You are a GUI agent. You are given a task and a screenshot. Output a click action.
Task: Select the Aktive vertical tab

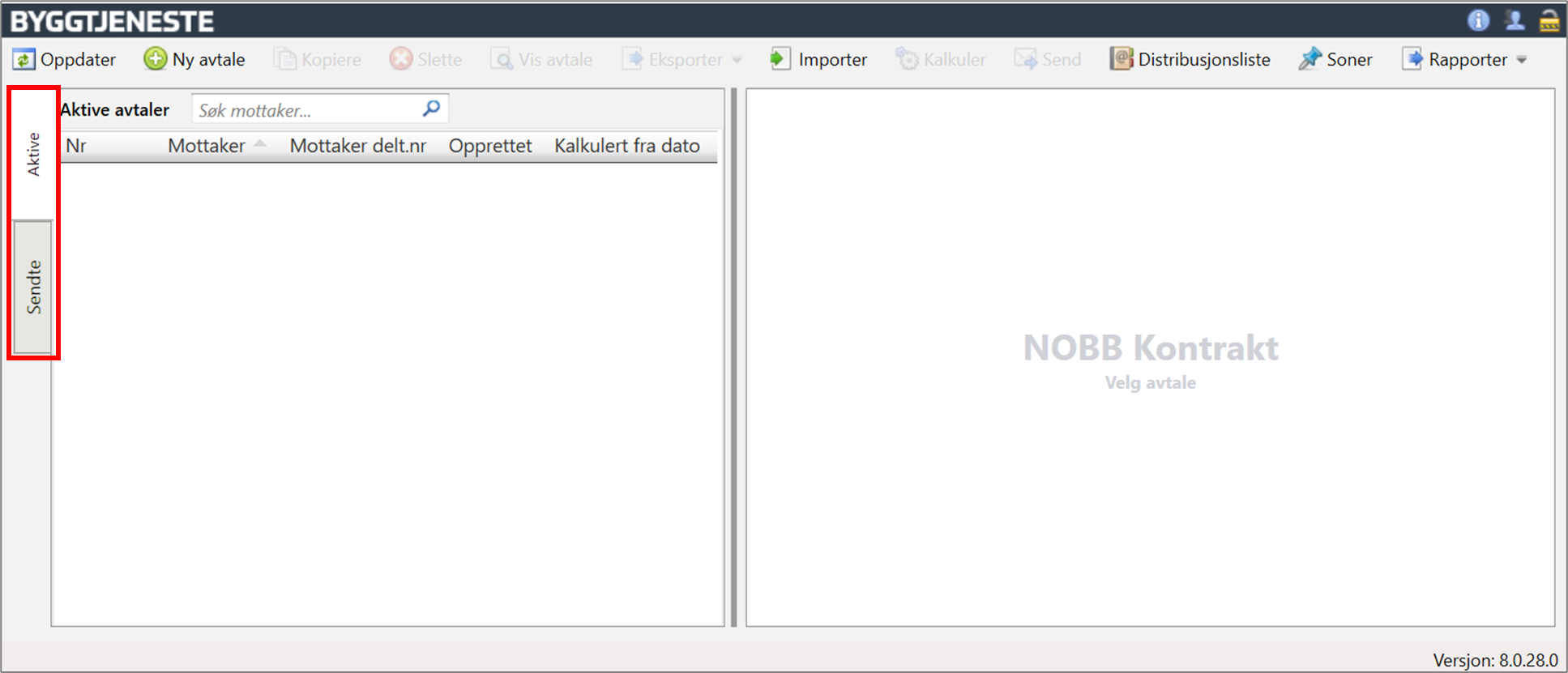[33, 154]
